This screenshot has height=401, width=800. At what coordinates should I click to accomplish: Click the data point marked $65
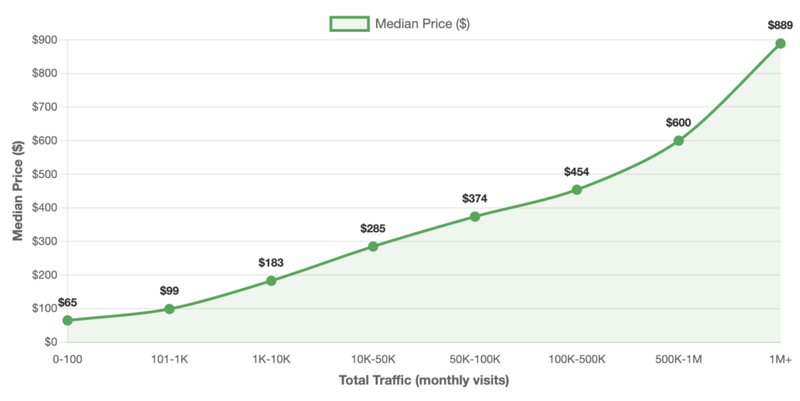[68, 320]
